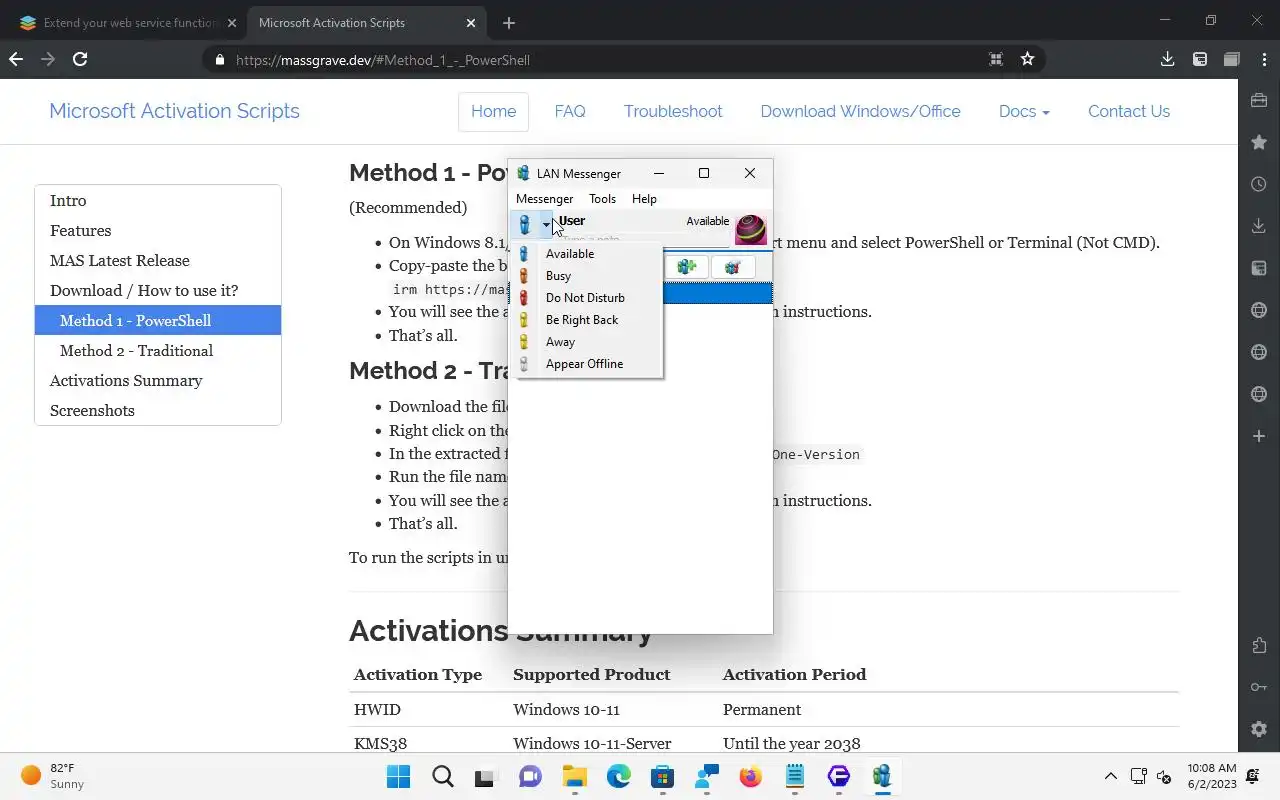Screen dimensions: 1280x800
Task: Open Download Windows/Office link
Action: 860,111
